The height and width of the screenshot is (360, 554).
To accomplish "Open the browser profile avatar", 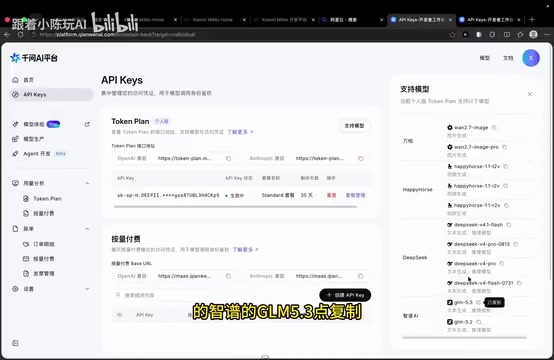I will (534, 34).
